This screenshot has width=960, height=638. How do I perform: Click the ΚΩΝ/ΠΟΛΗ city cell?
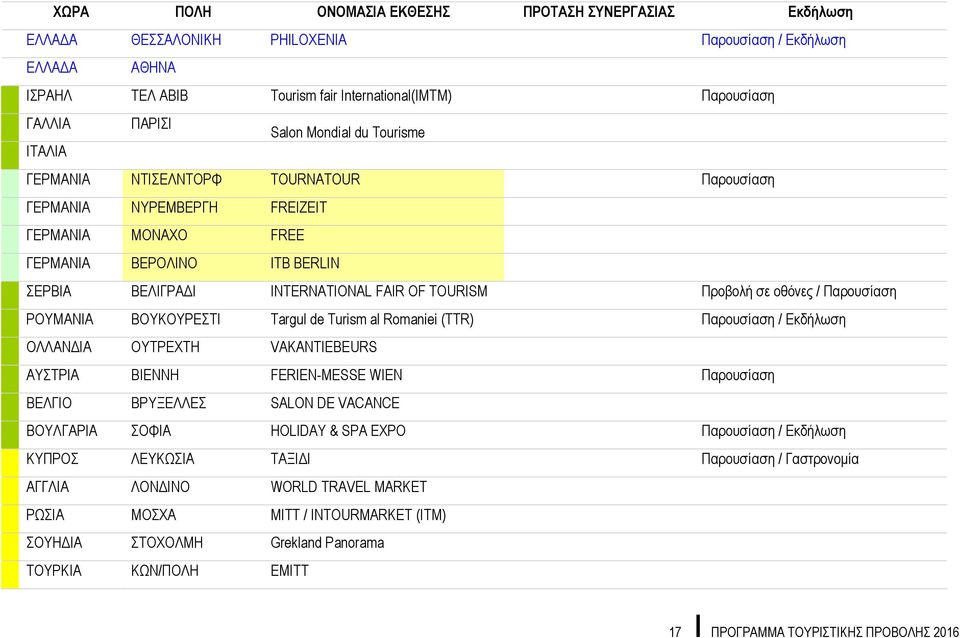164,571
